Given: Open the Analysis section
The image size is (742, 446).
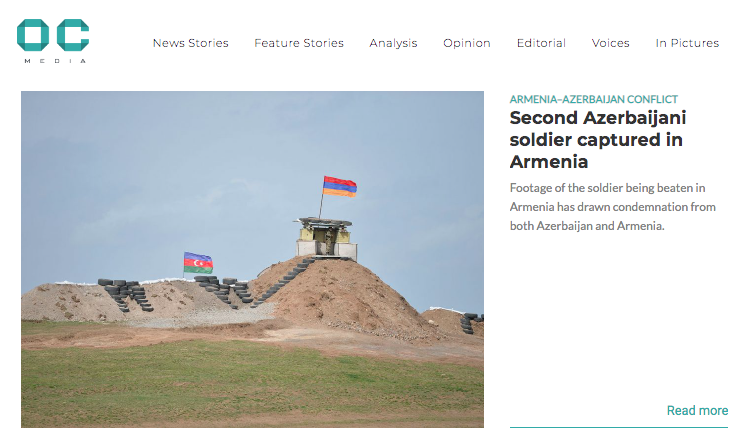Looking at the screenshot, I should click(393, 43).
